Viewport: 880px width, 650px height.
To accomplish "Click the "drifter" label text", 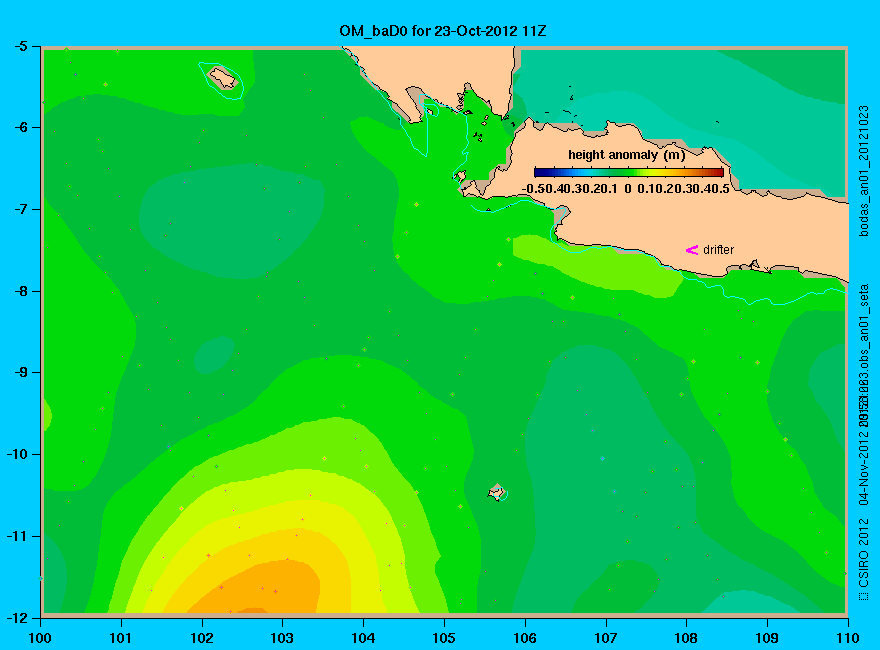I will pos(718,250).
